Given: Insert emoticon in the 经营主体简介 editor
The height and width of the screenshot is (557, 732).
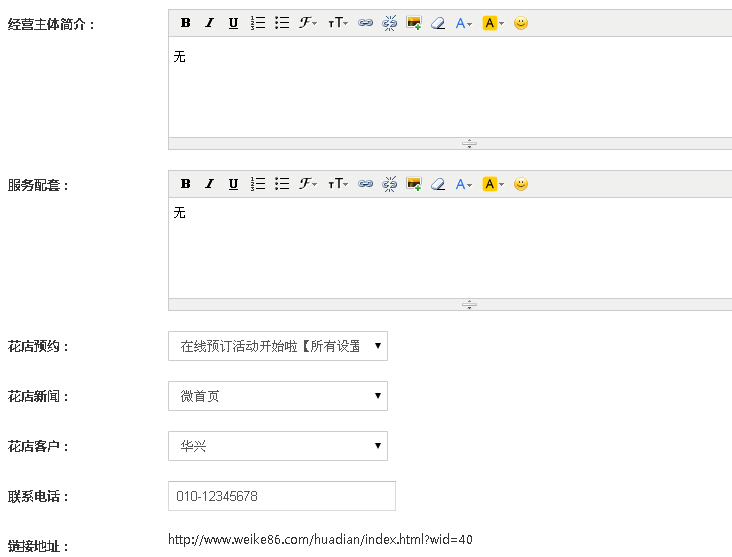Looking at the screenshot, I should coord(521,23).
